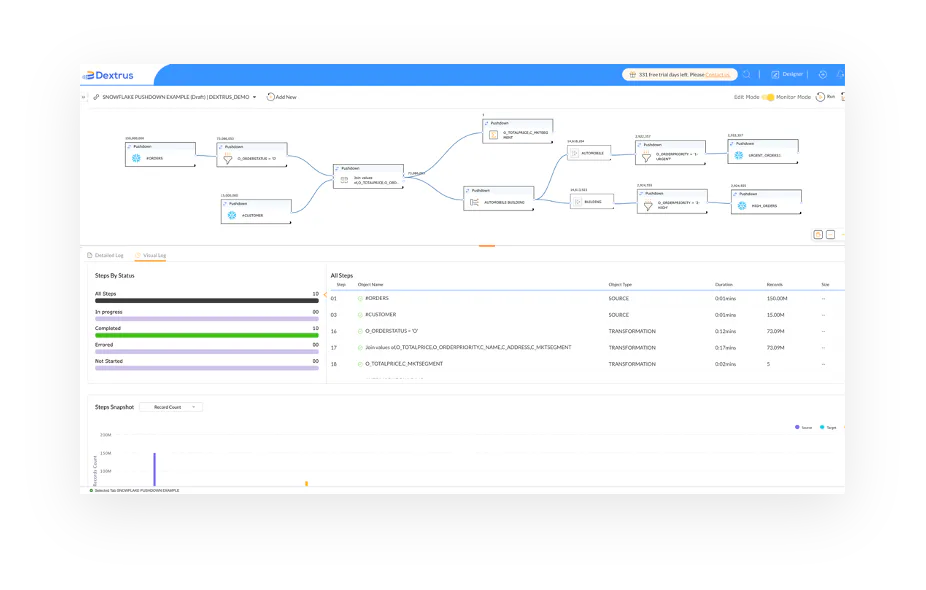The image size is (926, 590).
Task: Click Pushdown label on #ORDERS node
Action: click(142, 146)
